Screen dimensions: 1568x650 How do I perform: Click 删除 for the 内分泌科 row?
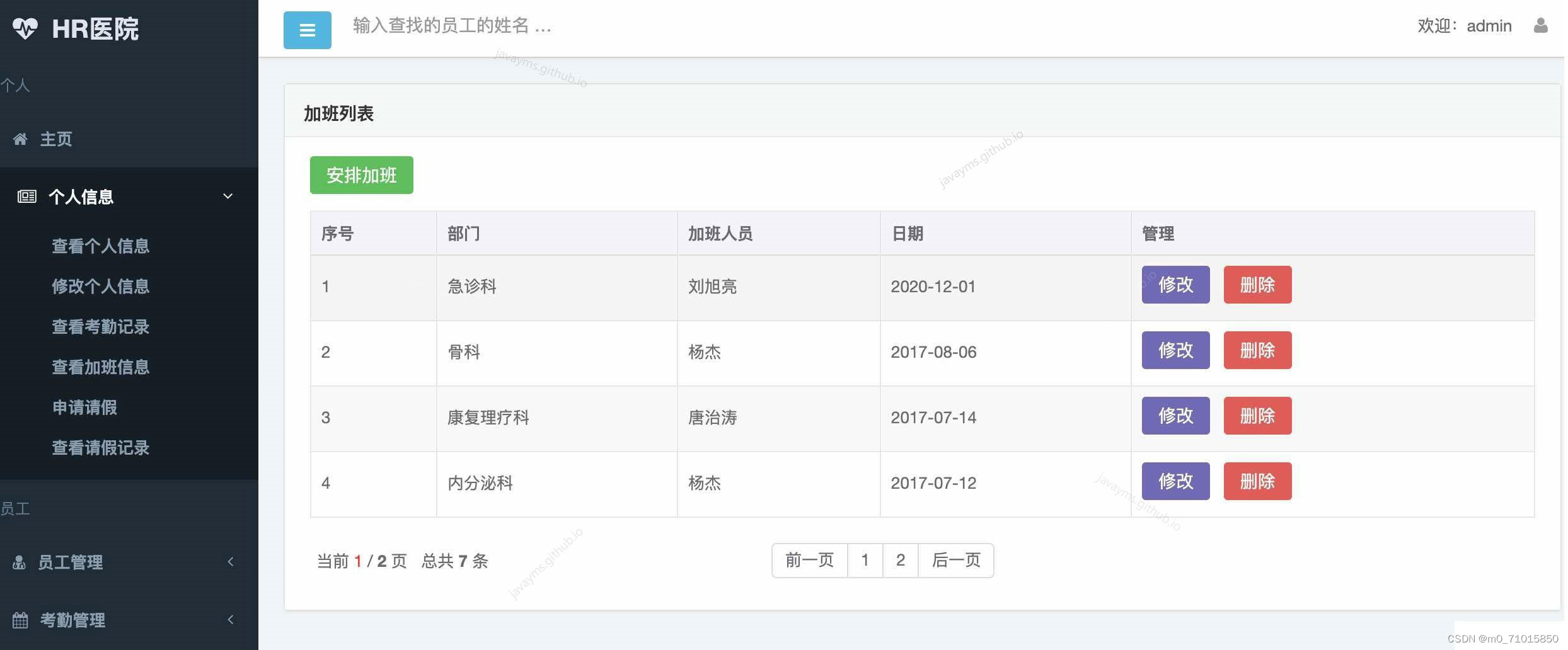(1258, 481)
